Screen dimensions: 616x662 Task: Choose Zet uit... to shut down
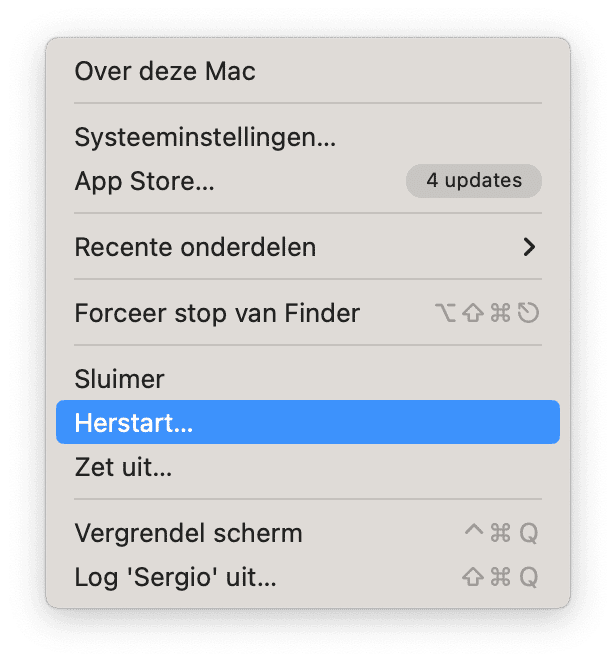click(123, 466)
